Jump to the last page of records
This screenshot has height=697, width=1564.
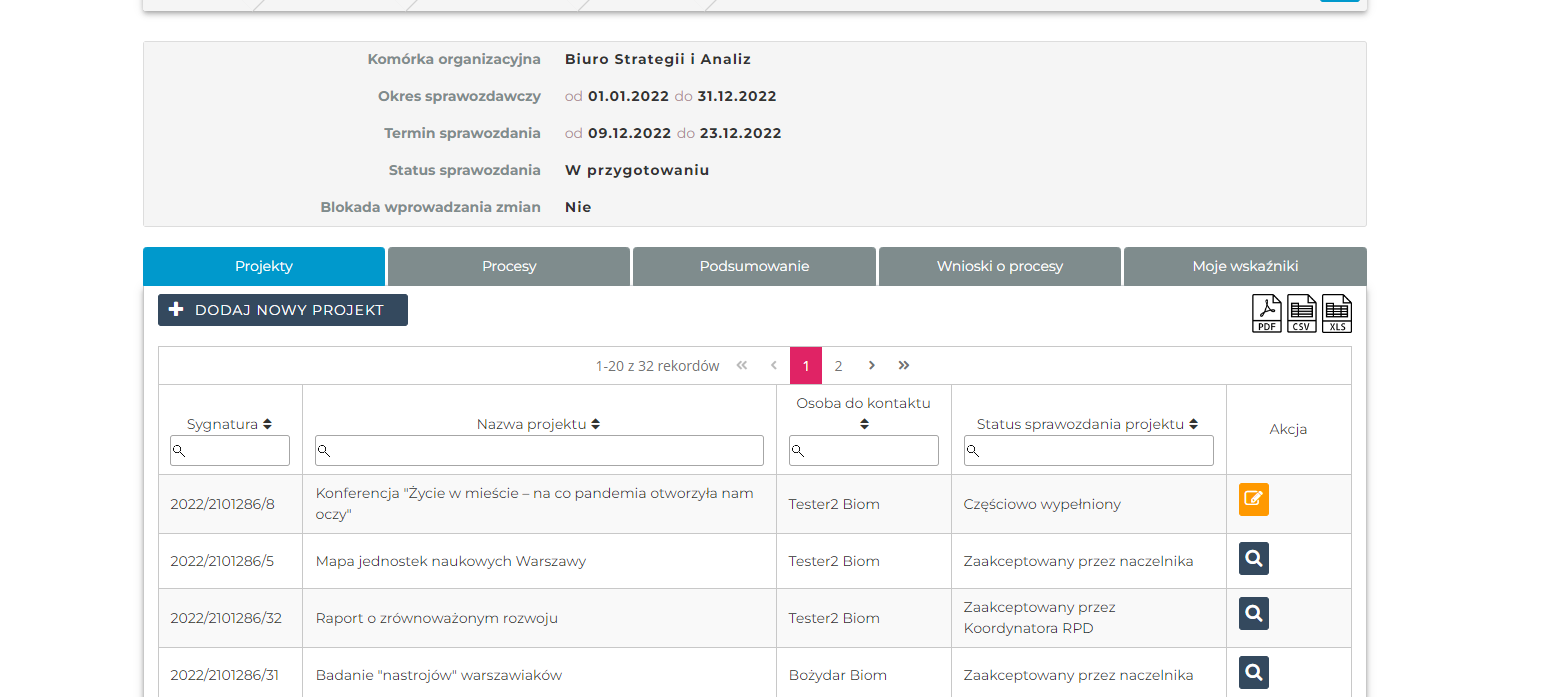(x=904, y=365)
